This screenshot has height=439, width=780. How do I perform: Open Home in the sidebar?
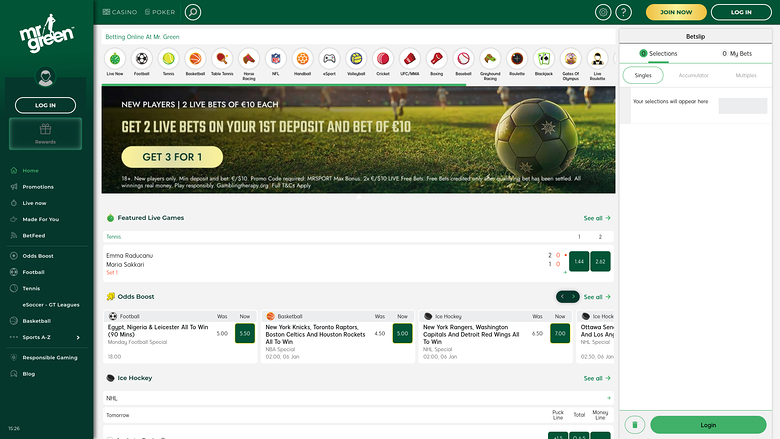[x=30, y=171]
